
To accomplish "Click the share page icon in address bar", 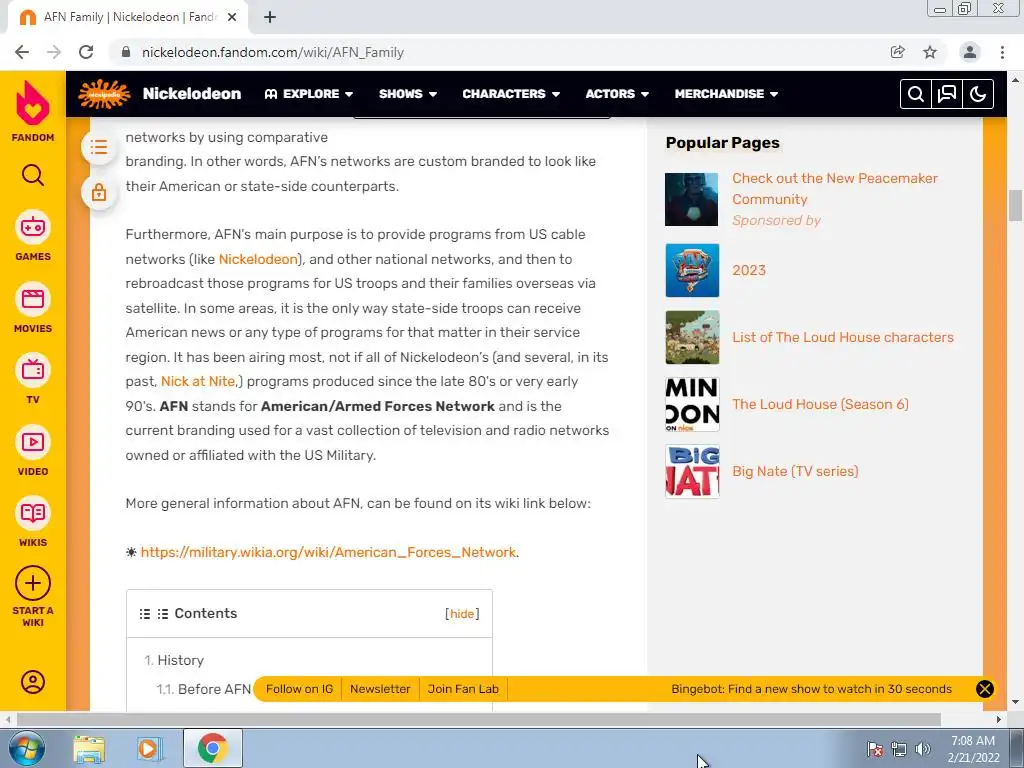I will [x=898, y=52].
